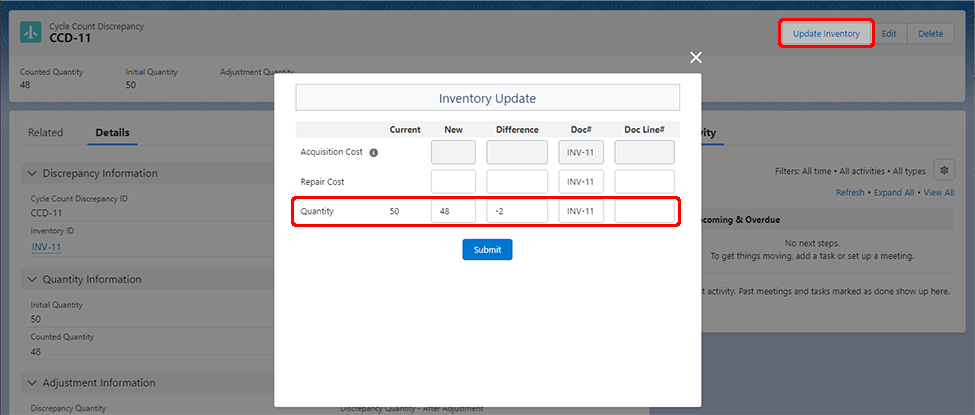The width and height of the screenshot is (975, 415).
Task: Collapse the Adjustment Information section
Action: pos(33,383)
